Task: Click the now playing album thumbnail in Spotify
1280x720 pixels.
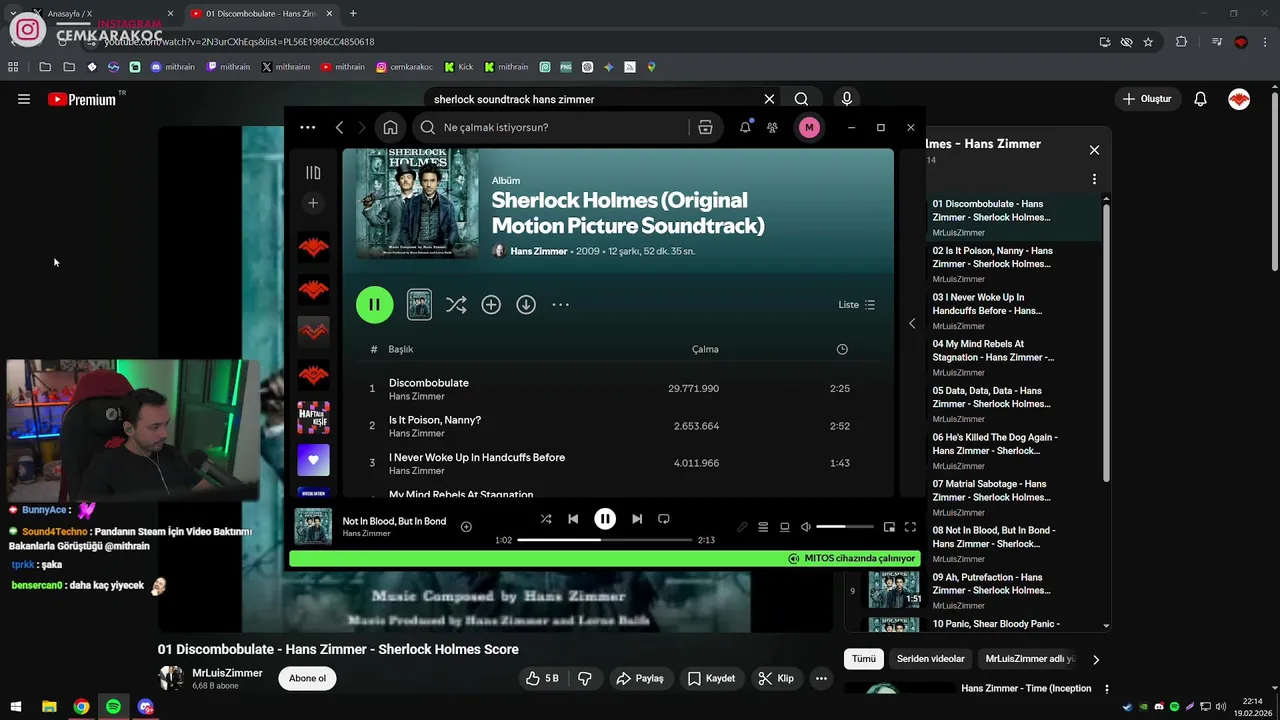Action: (x=313, y=526)
